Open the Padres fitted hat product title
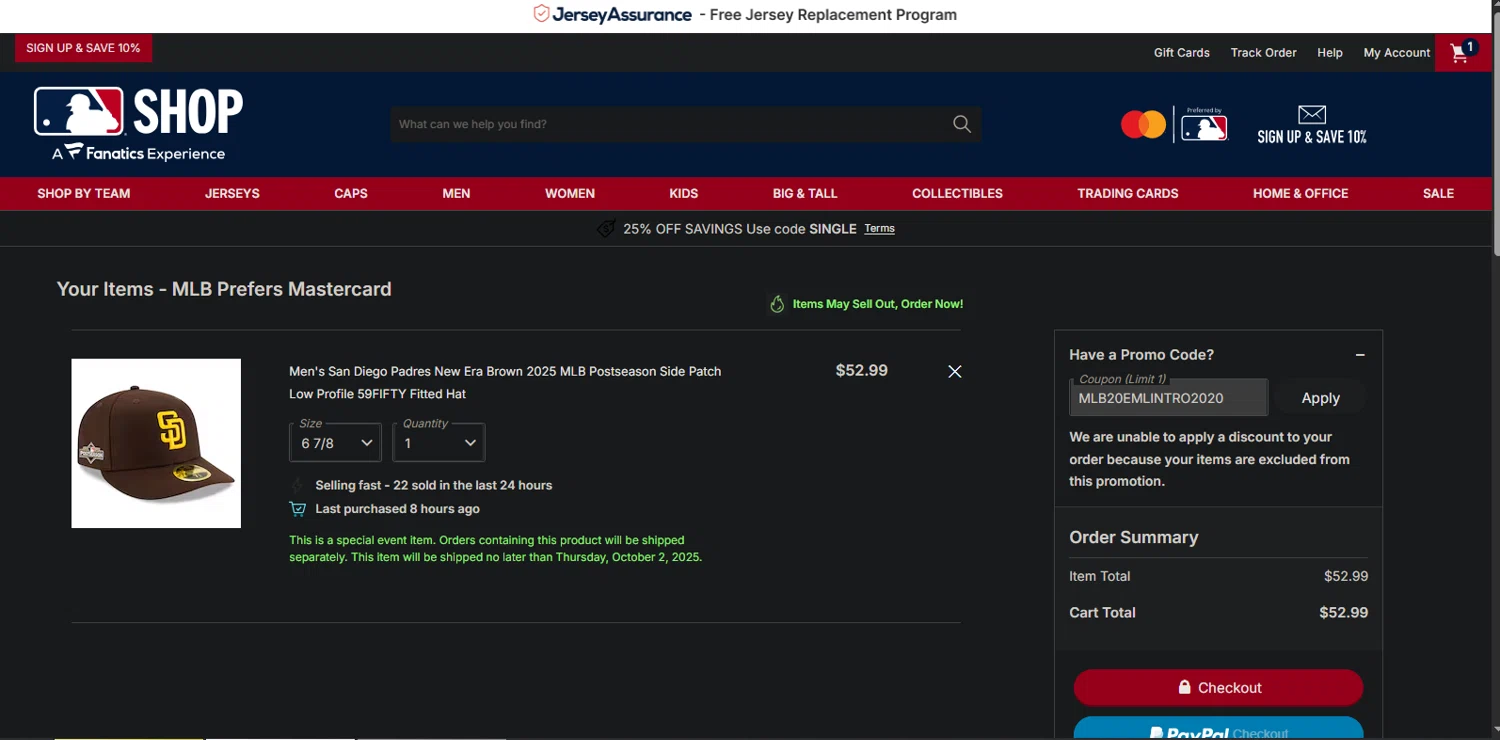Image resolution: width=1500 pixels, height=740 pixels. (505, 382)
